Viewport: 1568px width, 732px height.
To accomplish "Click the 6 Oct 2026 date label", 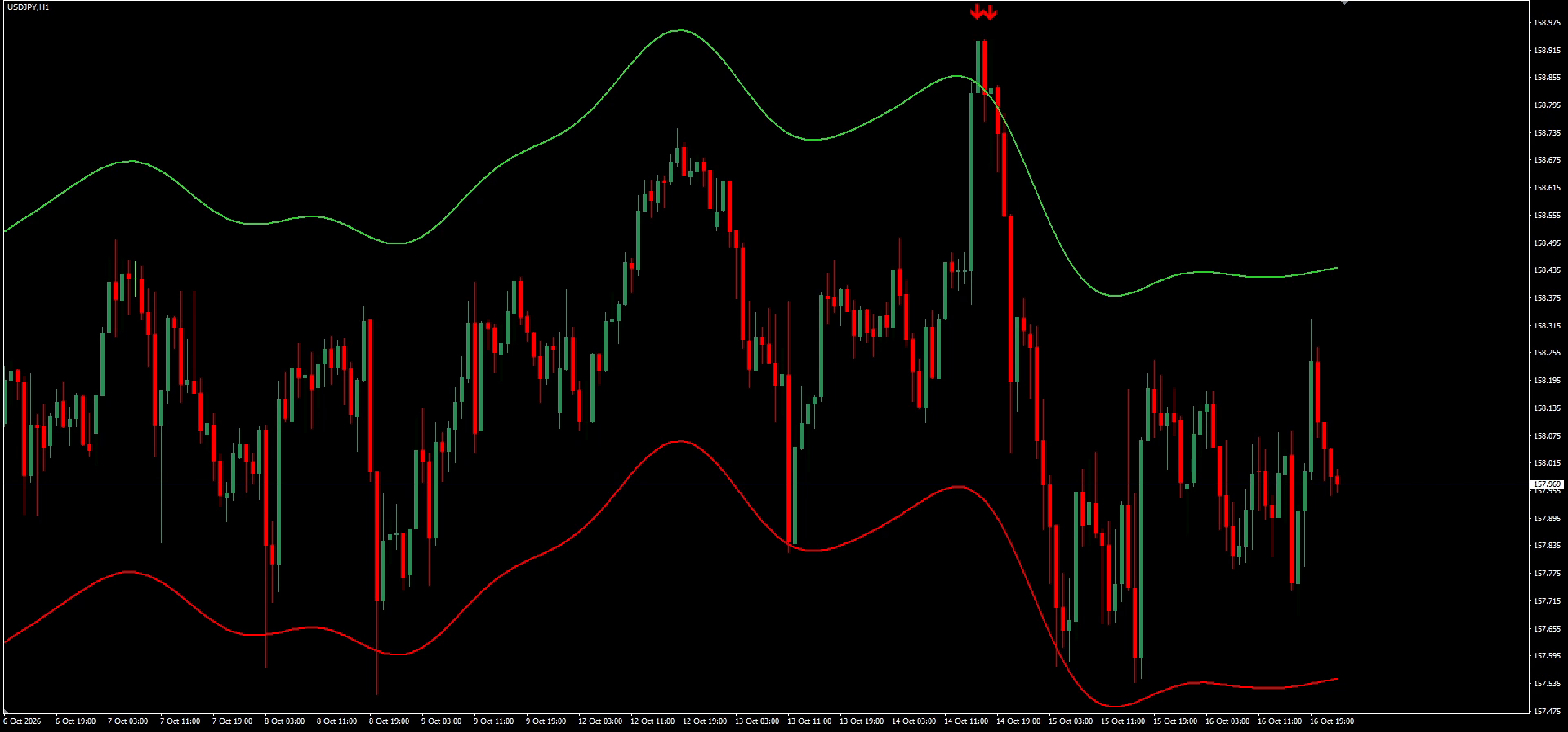I will [x=22, y=721].
